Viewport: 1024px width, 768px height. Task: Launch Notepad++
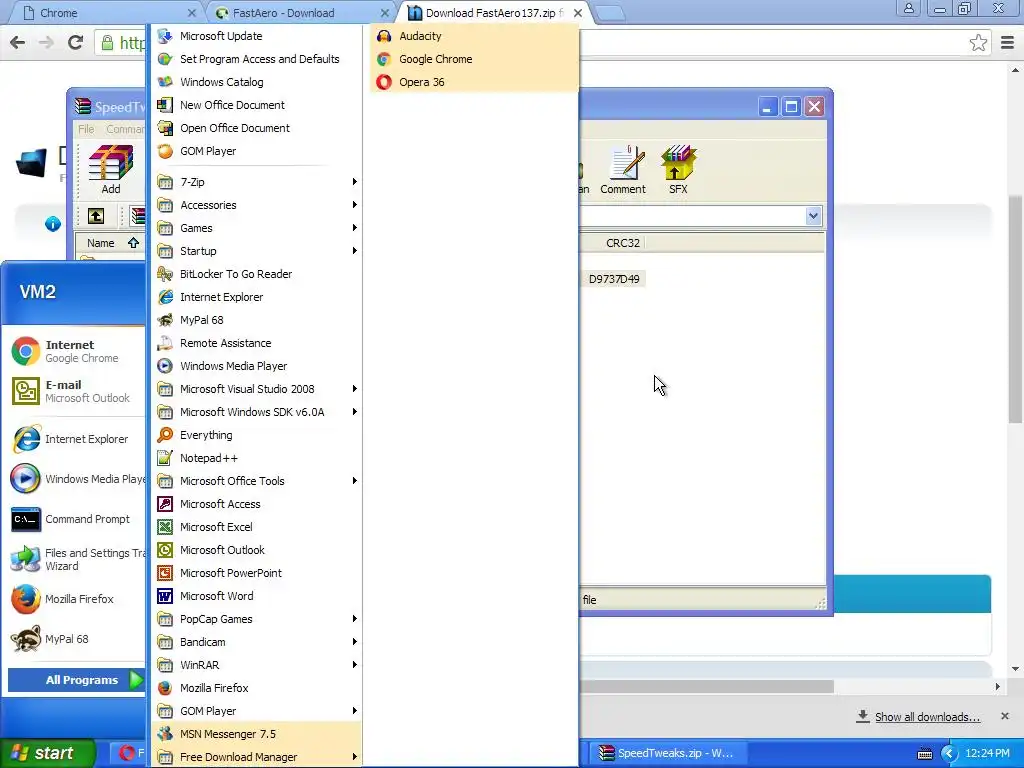257,458
